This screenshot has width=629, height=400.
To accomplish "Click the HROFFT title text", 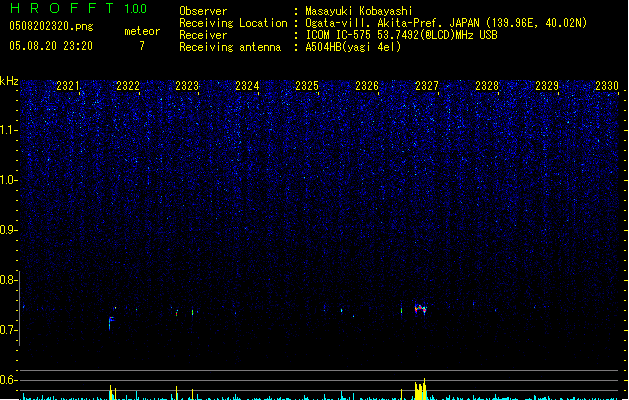I will point(62,8).
